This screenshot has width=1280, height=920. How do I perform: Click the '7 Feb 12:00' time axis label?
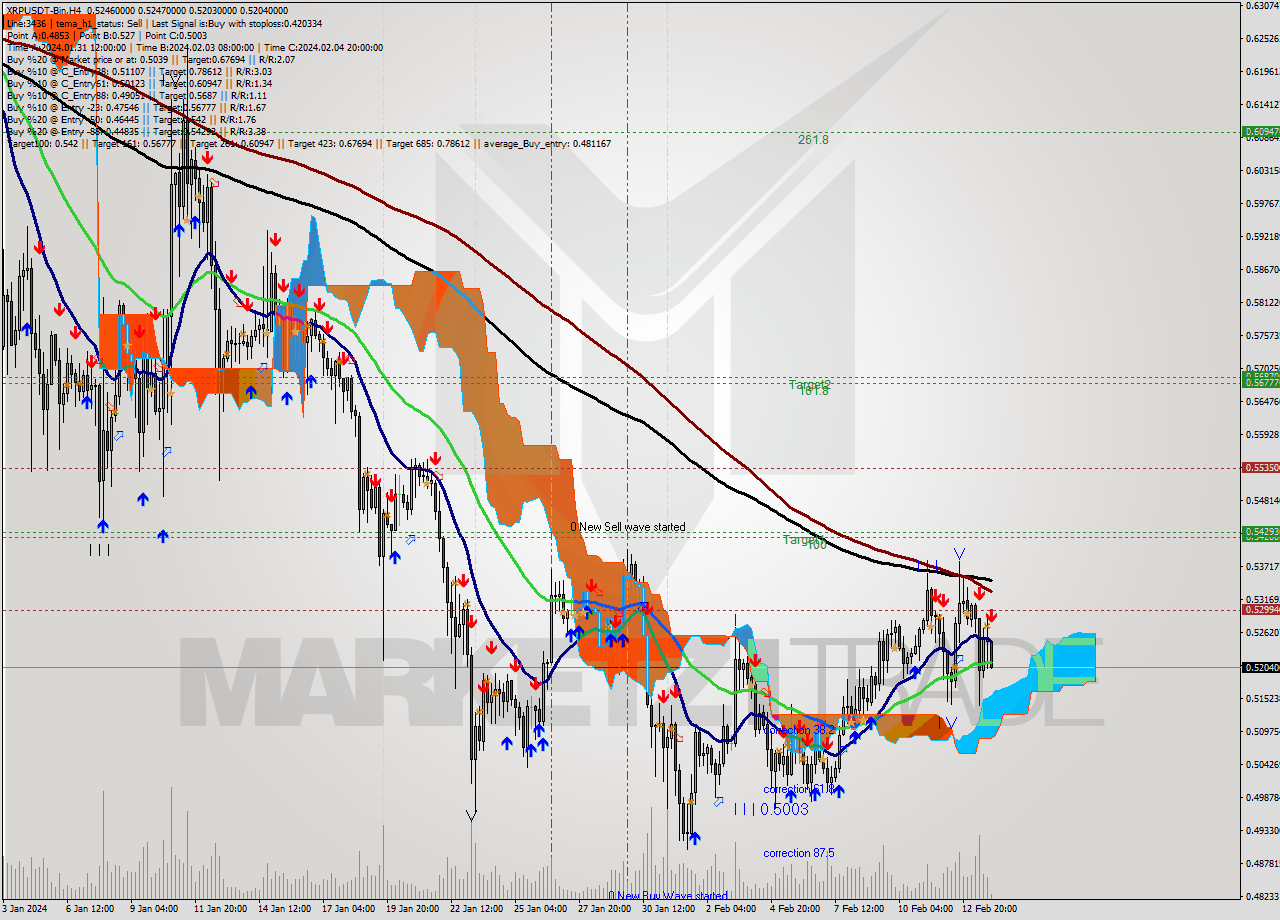pyautogui.click(x=858, y=909)
